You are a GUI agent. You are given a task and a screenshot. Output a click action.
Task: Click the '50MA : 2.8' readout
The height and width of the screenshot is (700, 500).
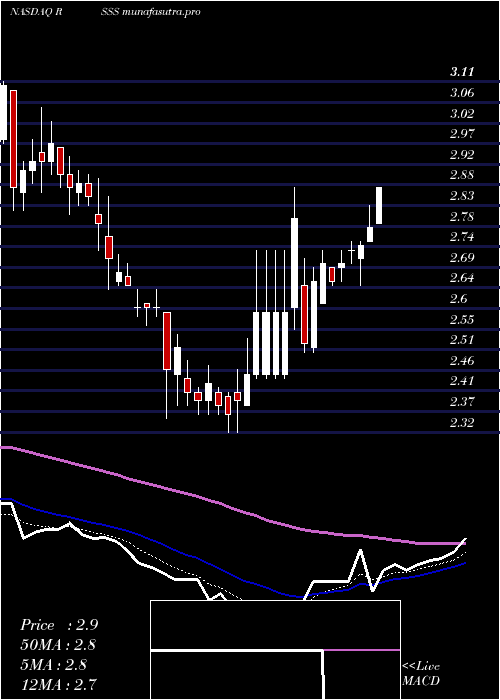(x=58, y=645)
